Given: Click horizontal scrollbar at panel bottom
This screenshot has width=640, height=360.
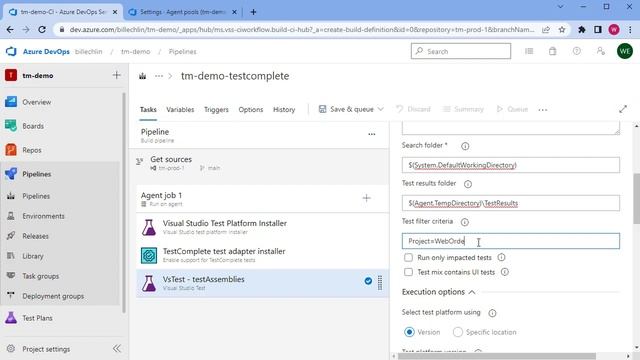Looking at the screenshot, I should (497, 356).
